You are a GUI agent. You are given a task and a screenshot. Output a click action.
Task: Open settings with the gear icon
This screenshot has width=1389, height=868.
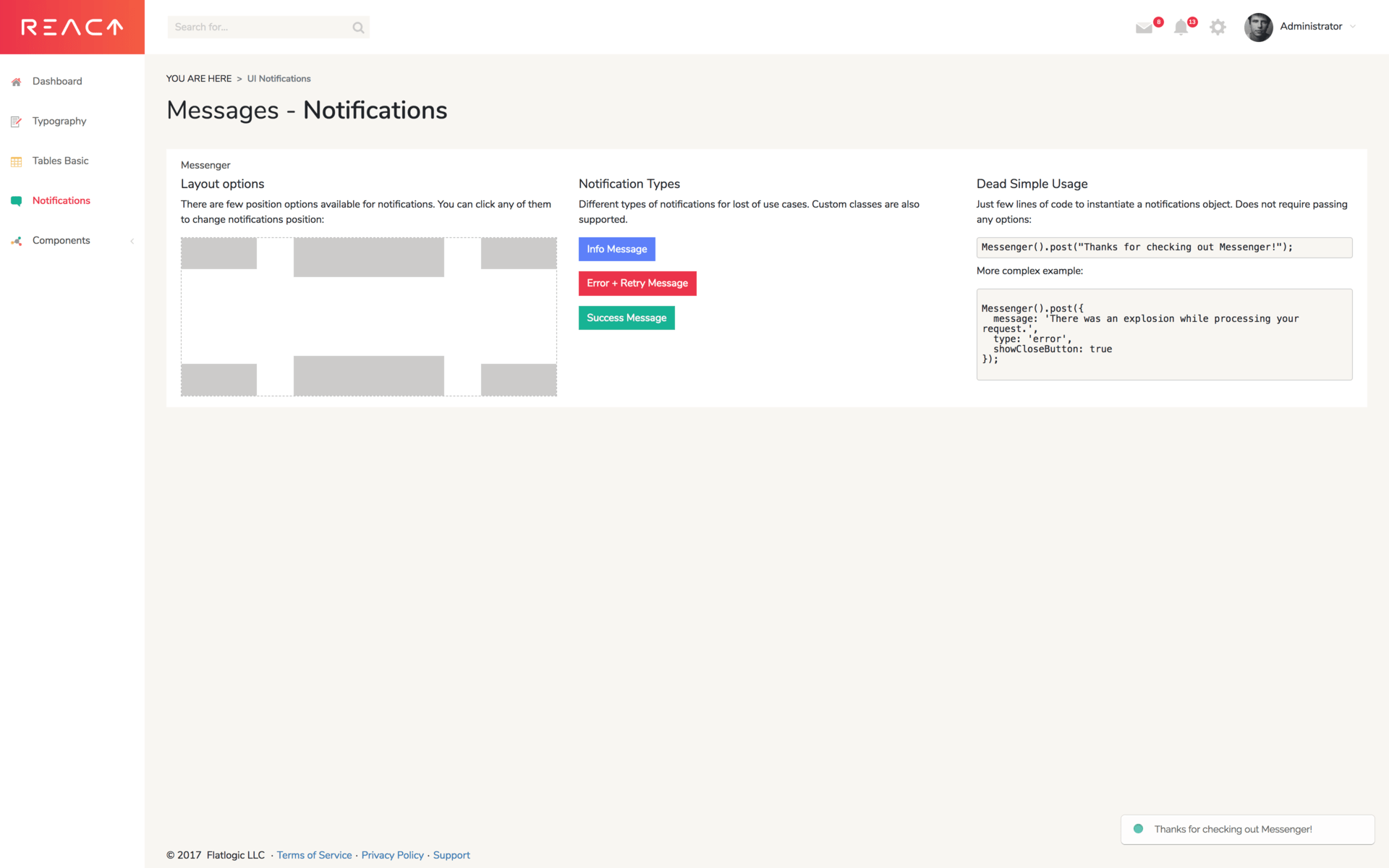click(x=1218, y=27)
